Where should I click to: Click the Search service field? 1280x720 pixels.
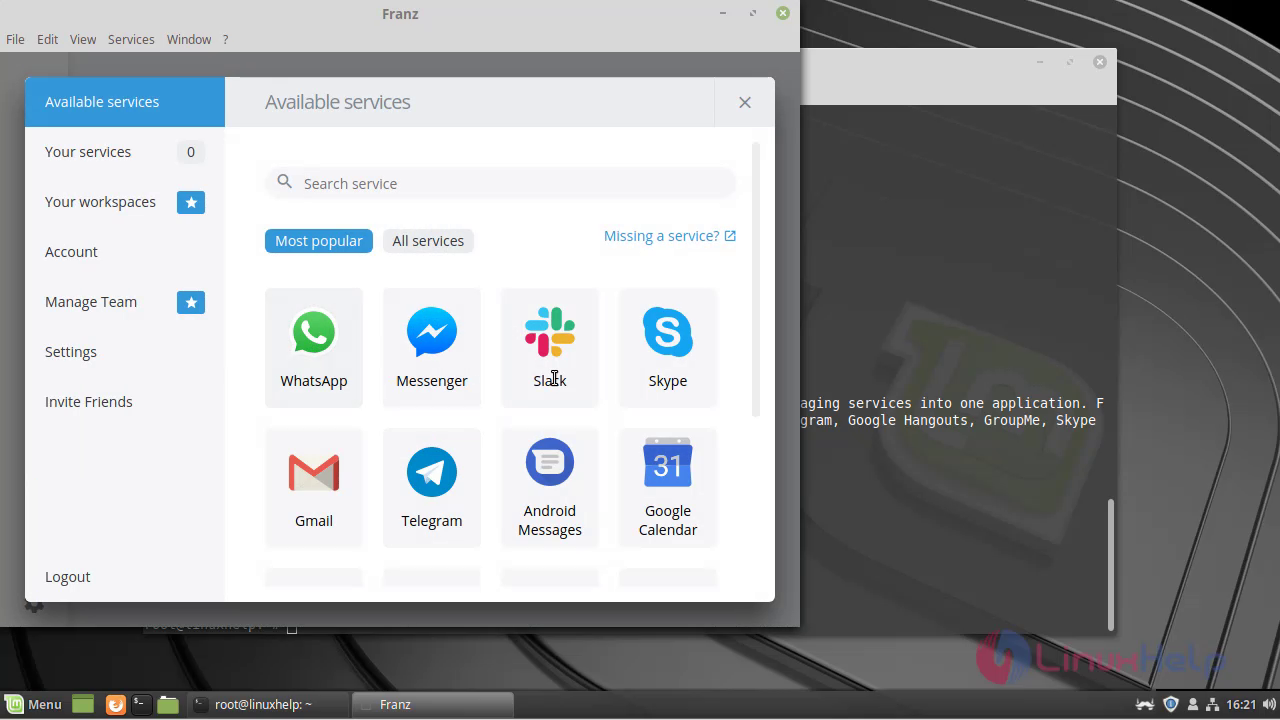(500, 183)
